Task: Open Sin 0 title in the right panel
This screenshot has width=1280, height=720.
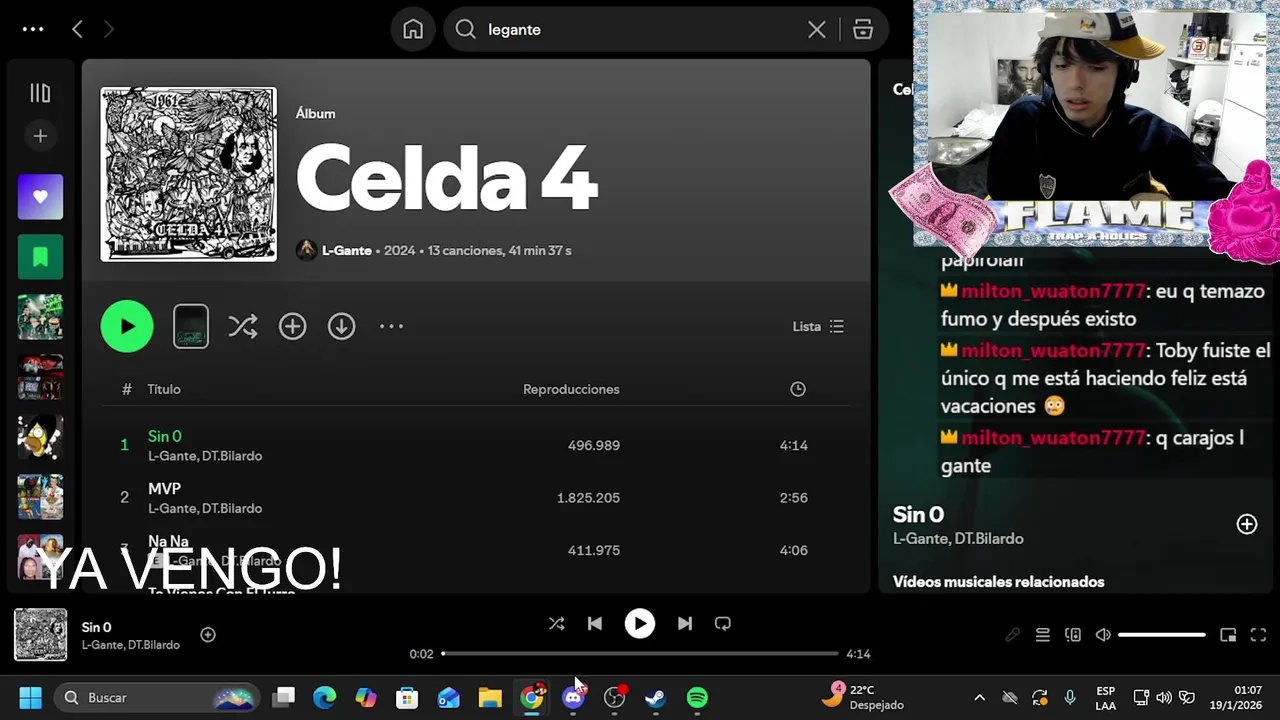Action: [918, 514]
